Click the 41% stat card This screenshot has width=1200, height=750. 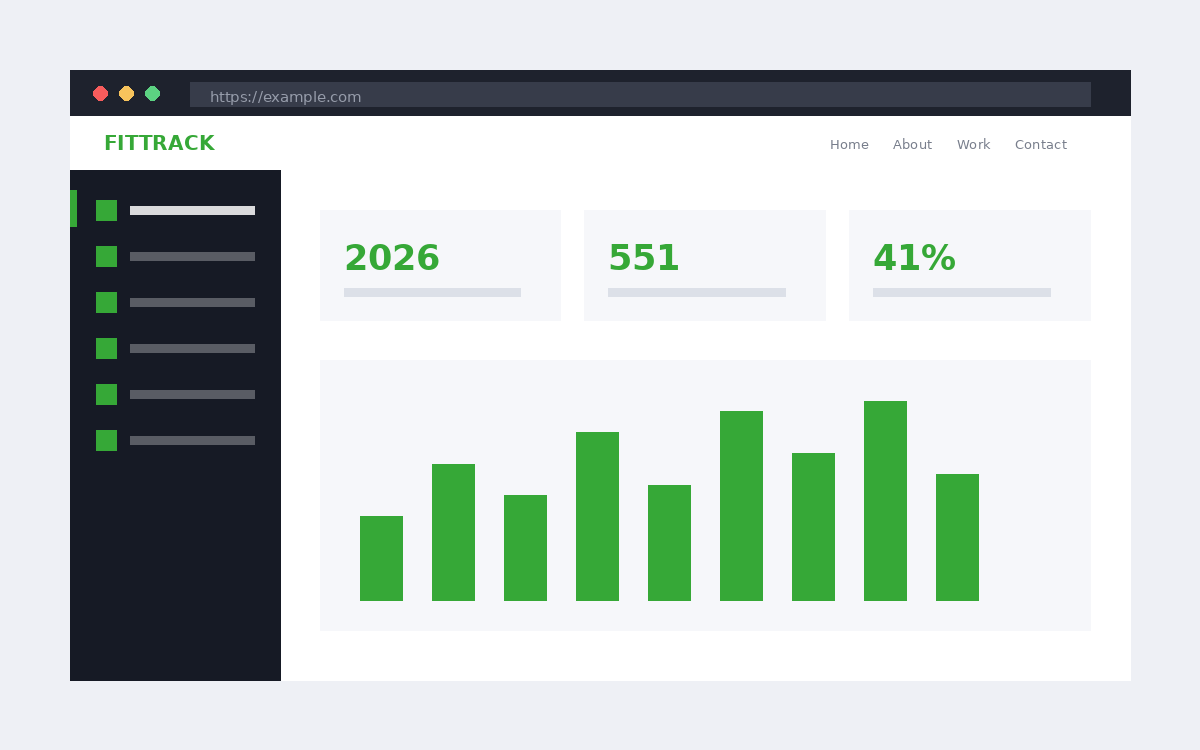coord(970,265)
